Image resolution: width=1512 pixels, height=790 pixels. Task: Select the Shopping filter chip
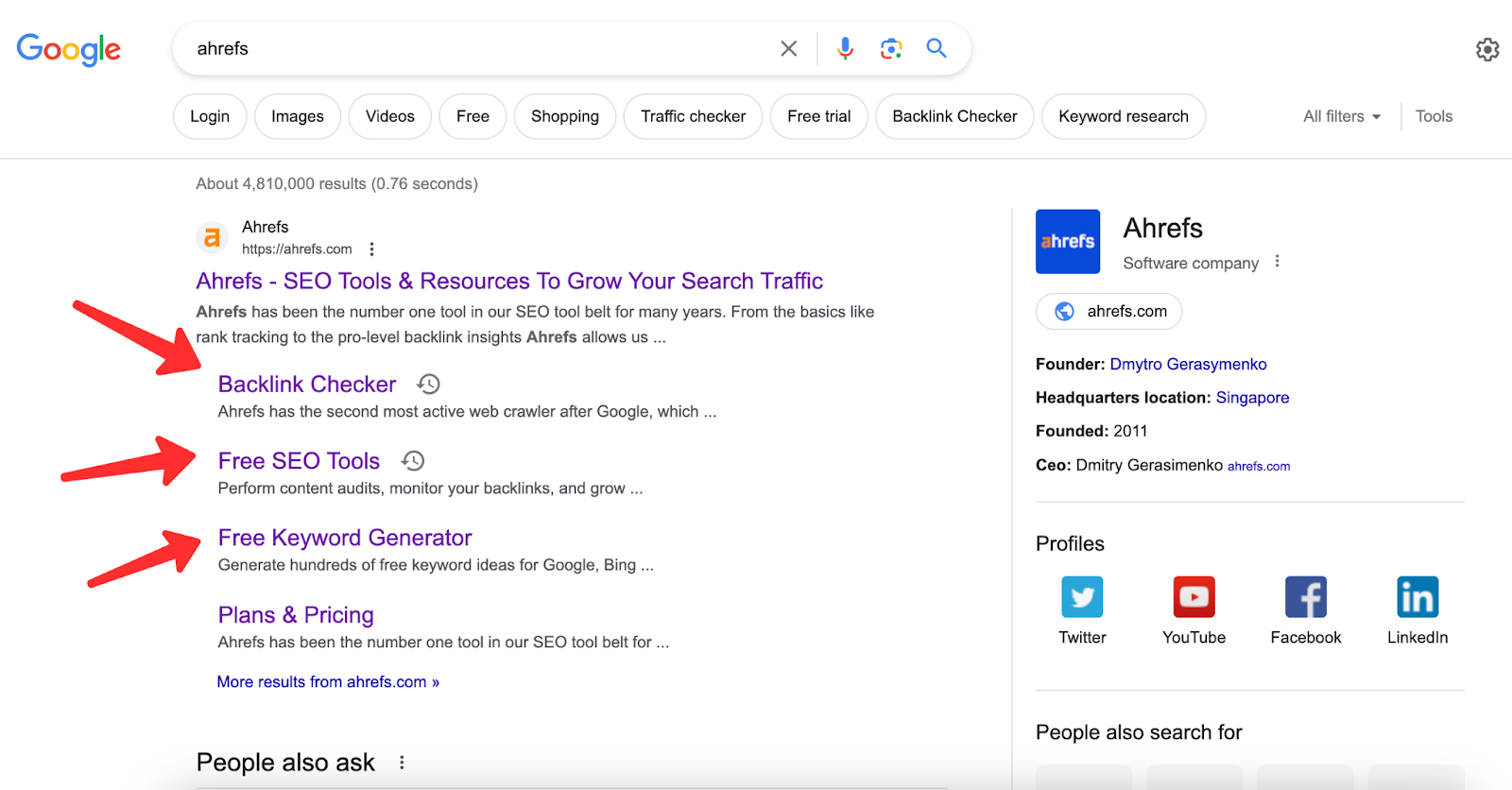pos(565,116)
